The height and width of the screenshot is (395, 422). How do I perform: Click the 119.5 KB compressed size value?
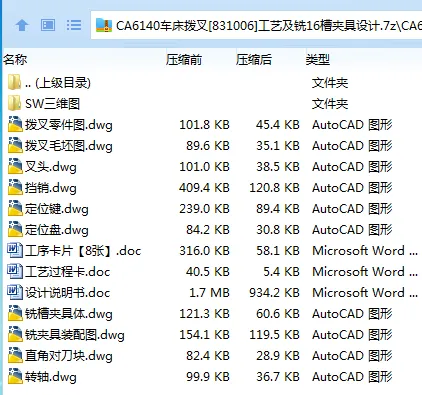point(274,335)
